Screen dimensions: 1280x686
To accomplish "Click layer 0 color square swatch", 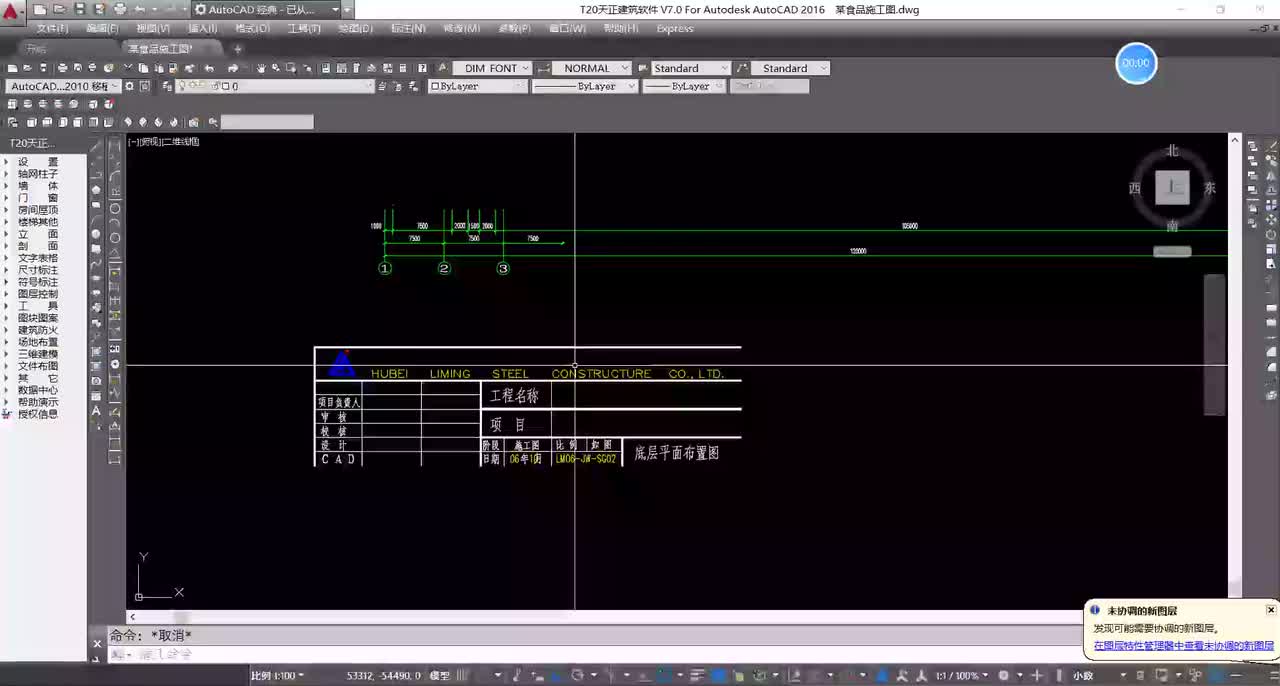I will (x=226, y=86).
